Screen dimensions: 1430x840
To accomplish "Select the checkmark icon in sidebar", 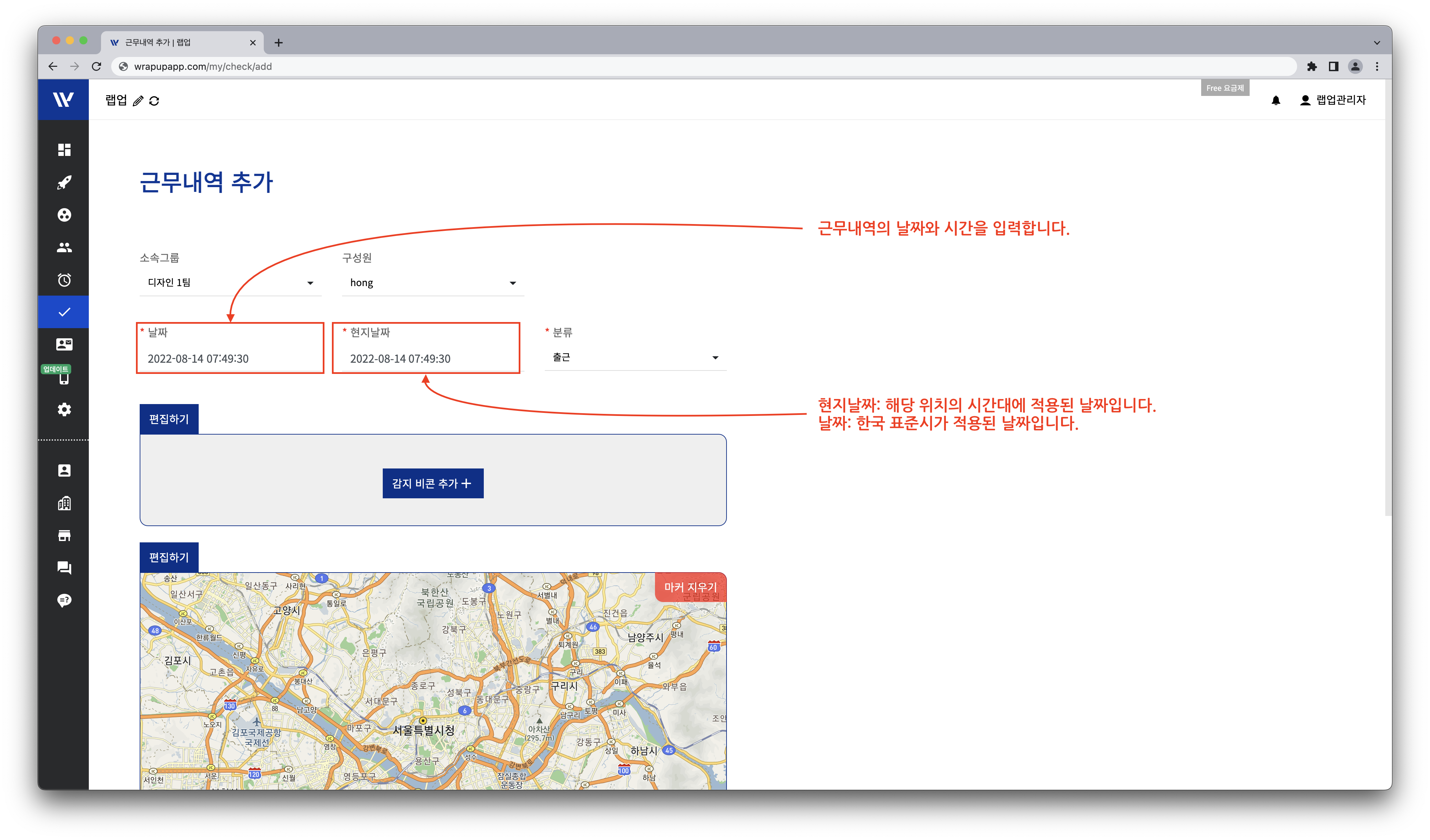I will [63, 312].
